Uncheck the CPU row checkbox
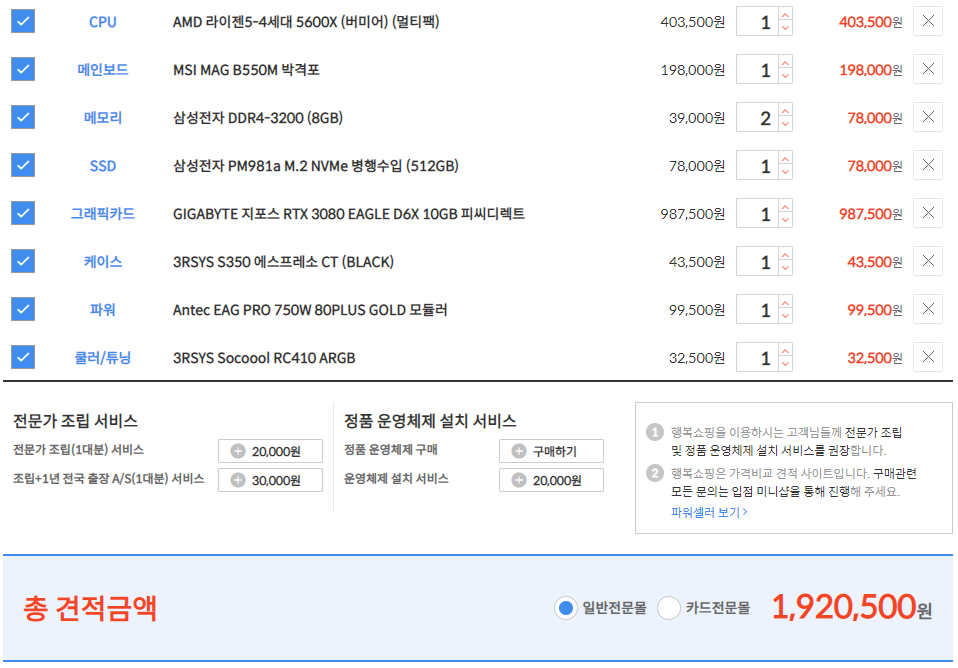 pyautogui.click(x=23, y=21)
